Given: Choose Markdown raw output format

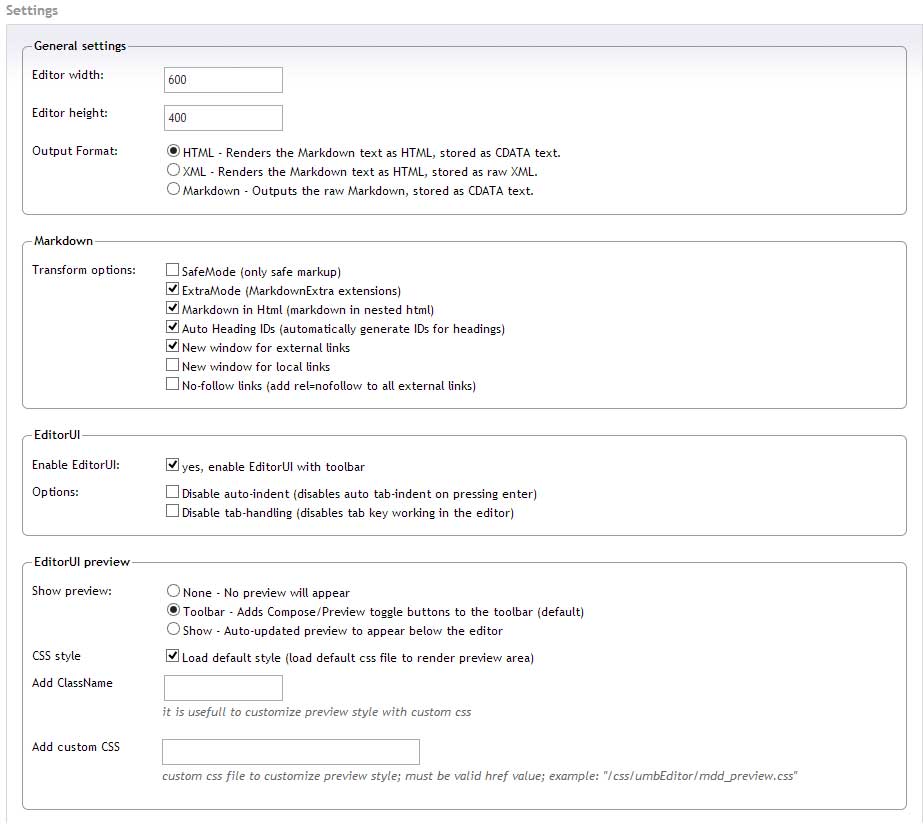Looking at the screenshot, I should coord(173,189).
